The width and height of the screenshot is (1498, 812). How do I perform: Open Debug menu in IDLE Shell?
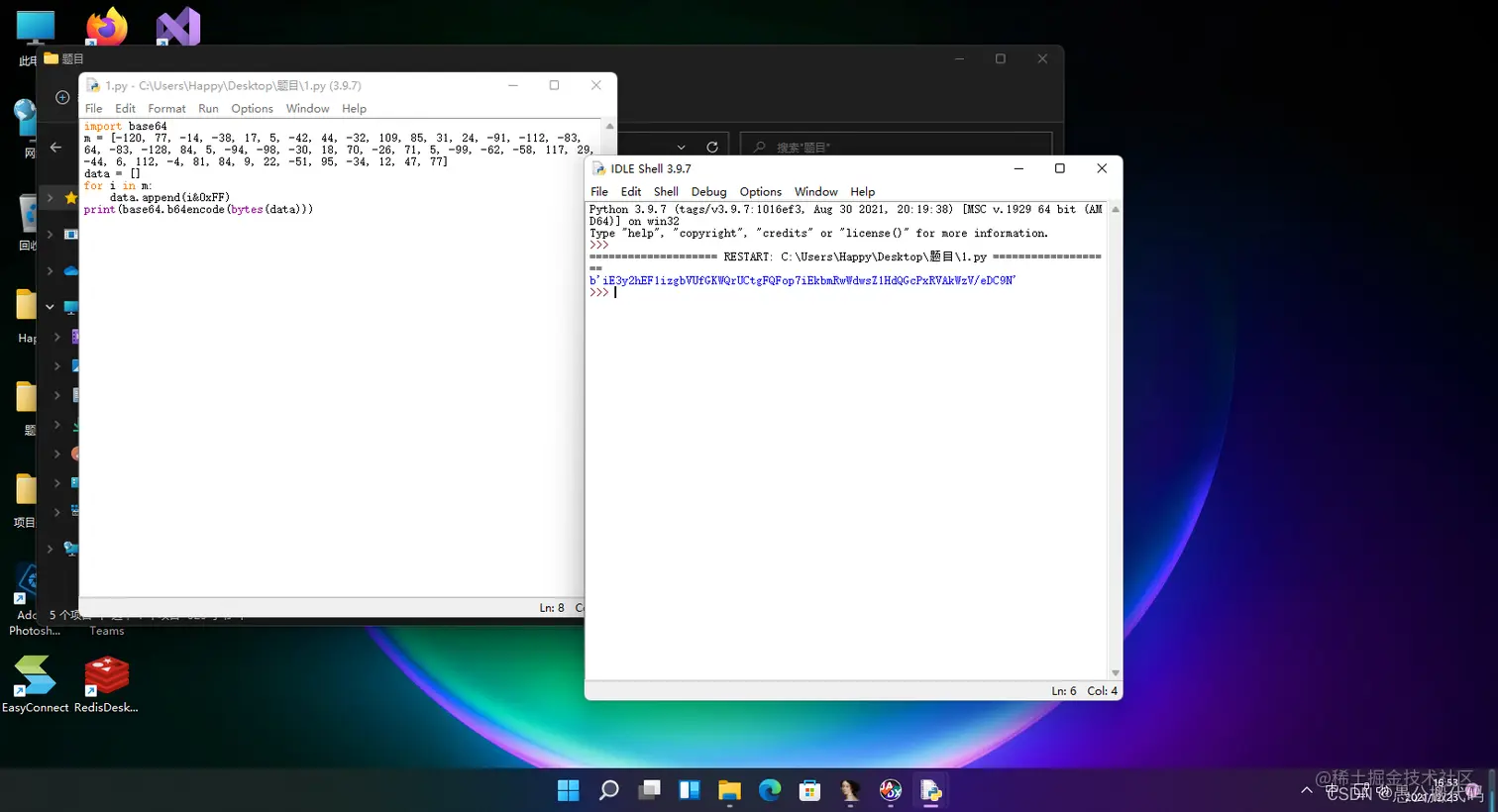tap(708, 191)
